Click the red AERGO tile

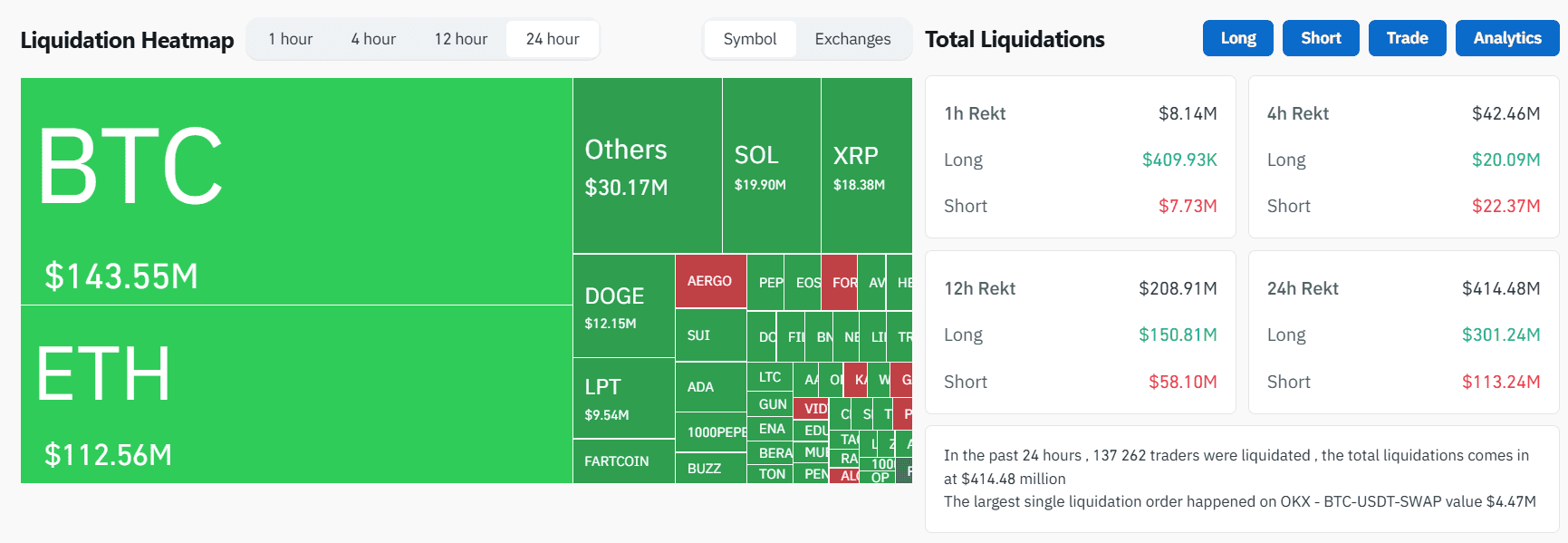tap(711, 281)
